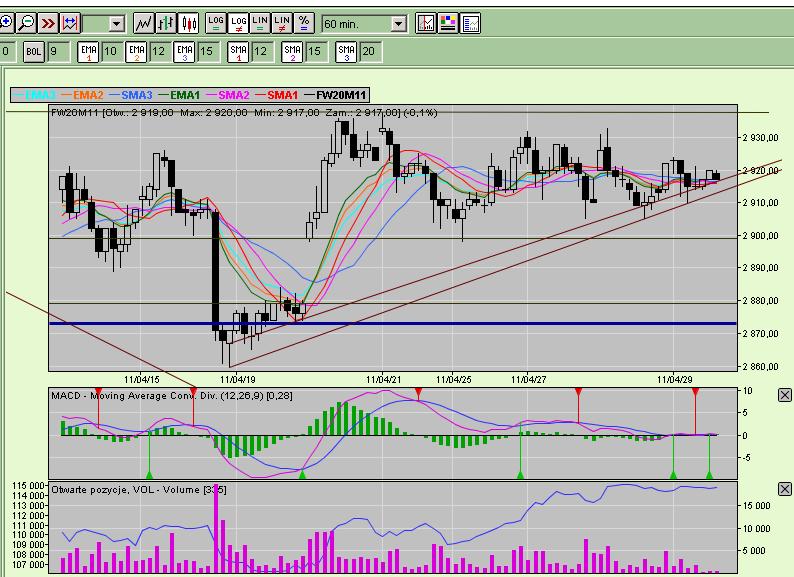Open the empty dropdown next to fit-width icon

pos(117,23)
